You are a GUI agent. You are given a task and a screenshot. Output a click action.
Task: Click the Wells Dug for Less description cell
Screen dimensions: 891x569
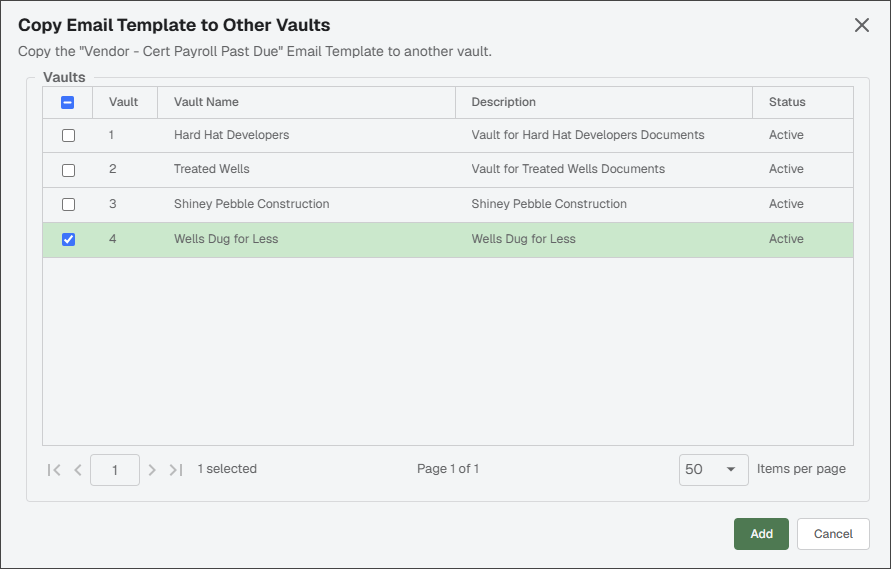click(604, 239)
